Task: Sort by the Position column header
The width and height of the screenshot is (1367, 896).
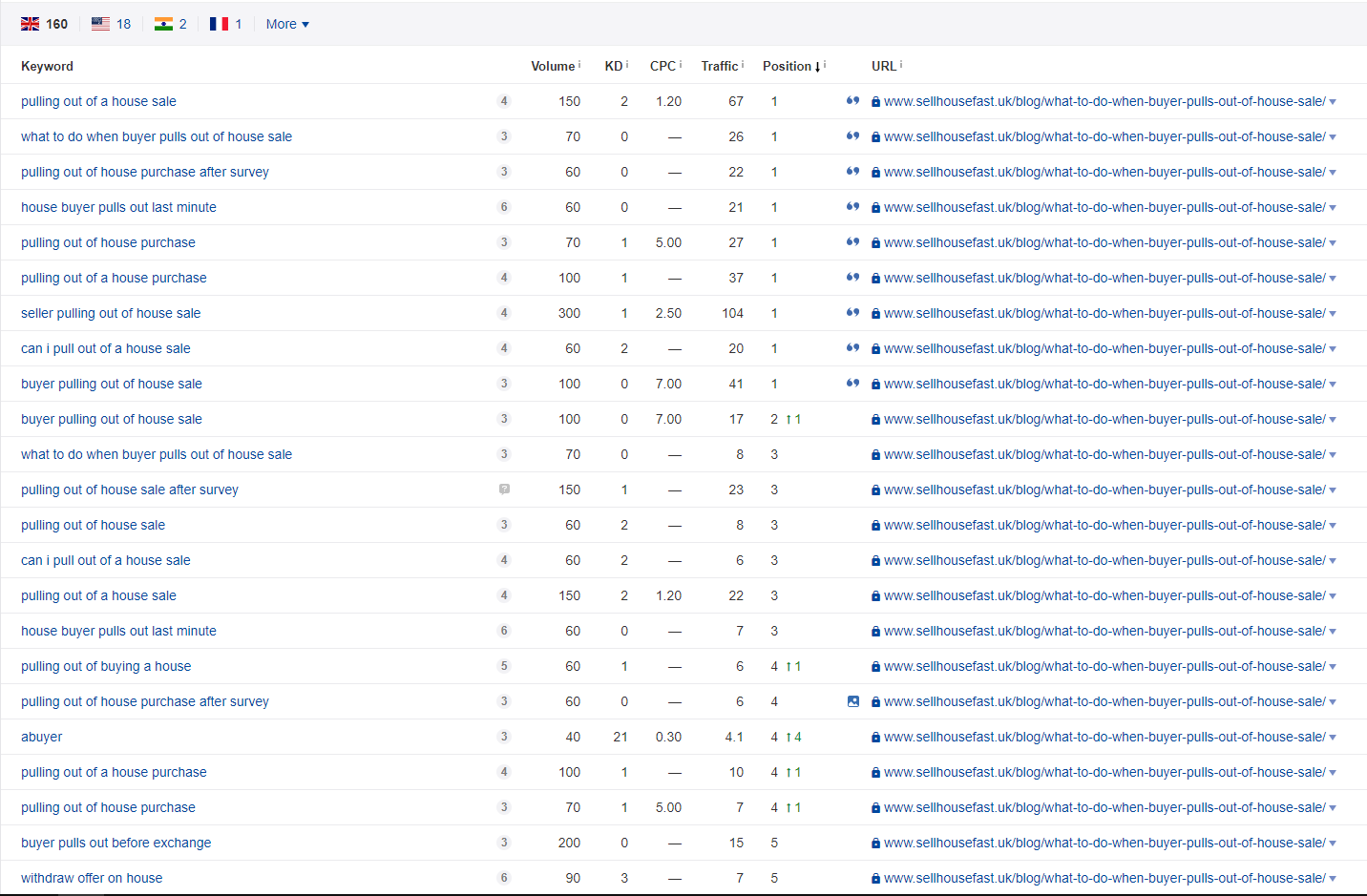Action: click(x=788, y=66)
